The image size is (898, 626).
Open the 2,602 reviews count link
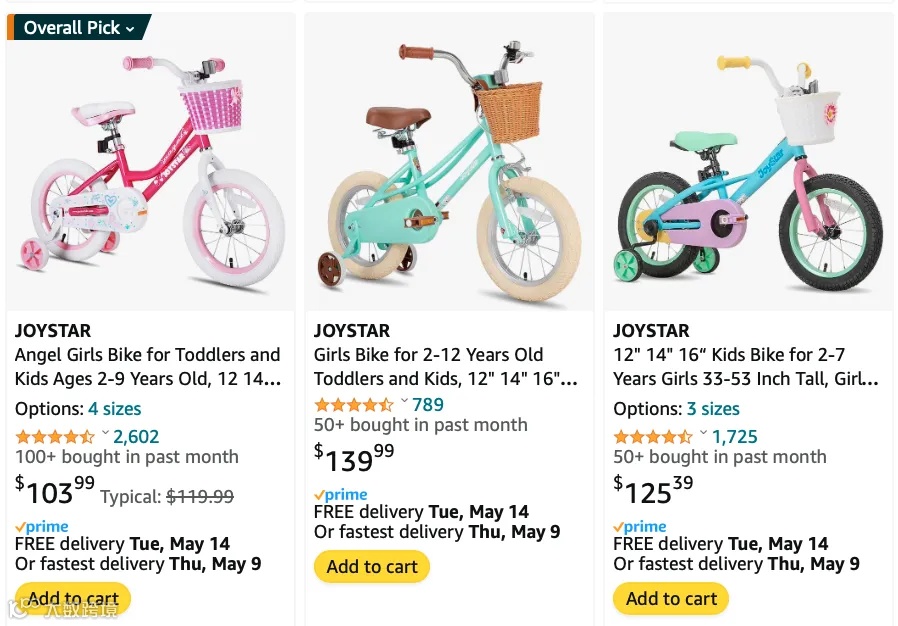click(136, 437)
